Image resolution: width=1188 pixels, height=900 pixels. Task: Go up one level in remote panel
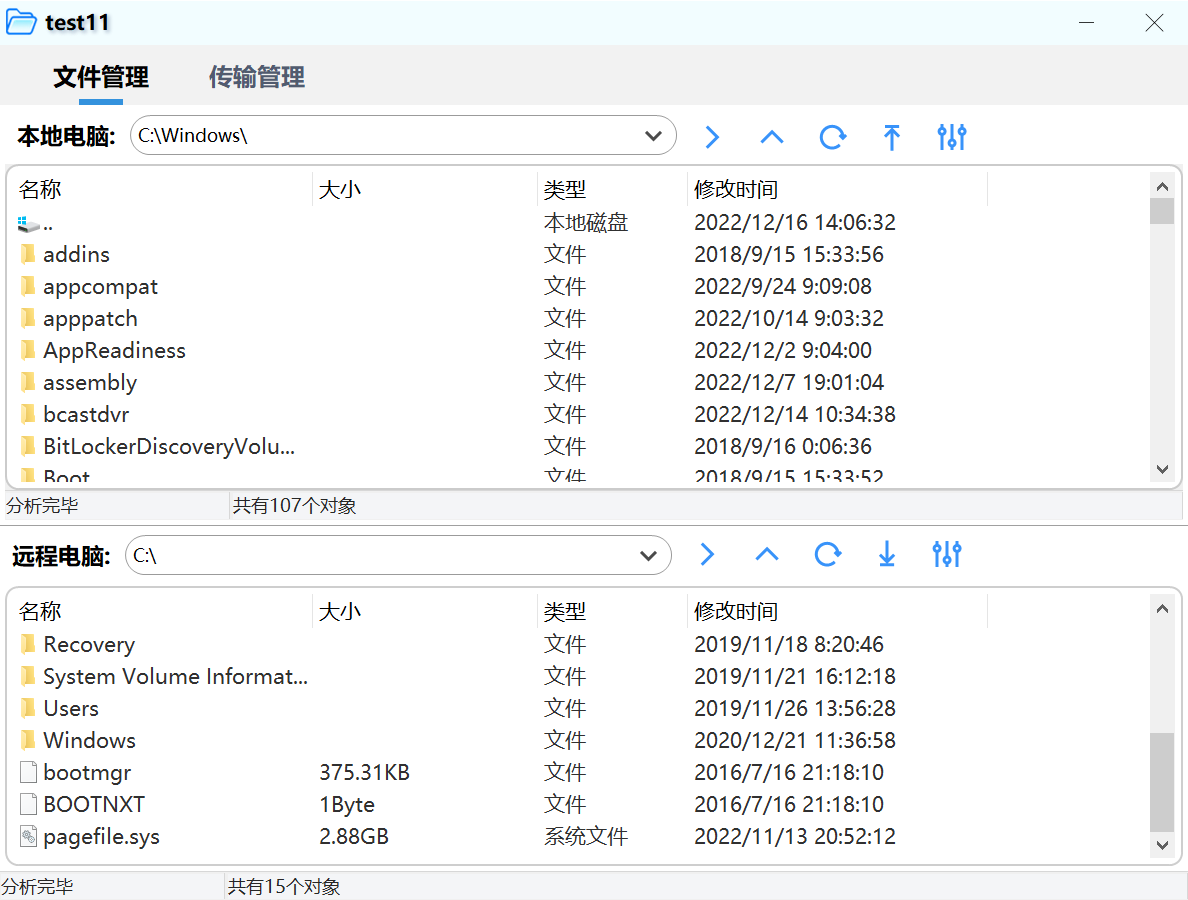click(767, 555)
